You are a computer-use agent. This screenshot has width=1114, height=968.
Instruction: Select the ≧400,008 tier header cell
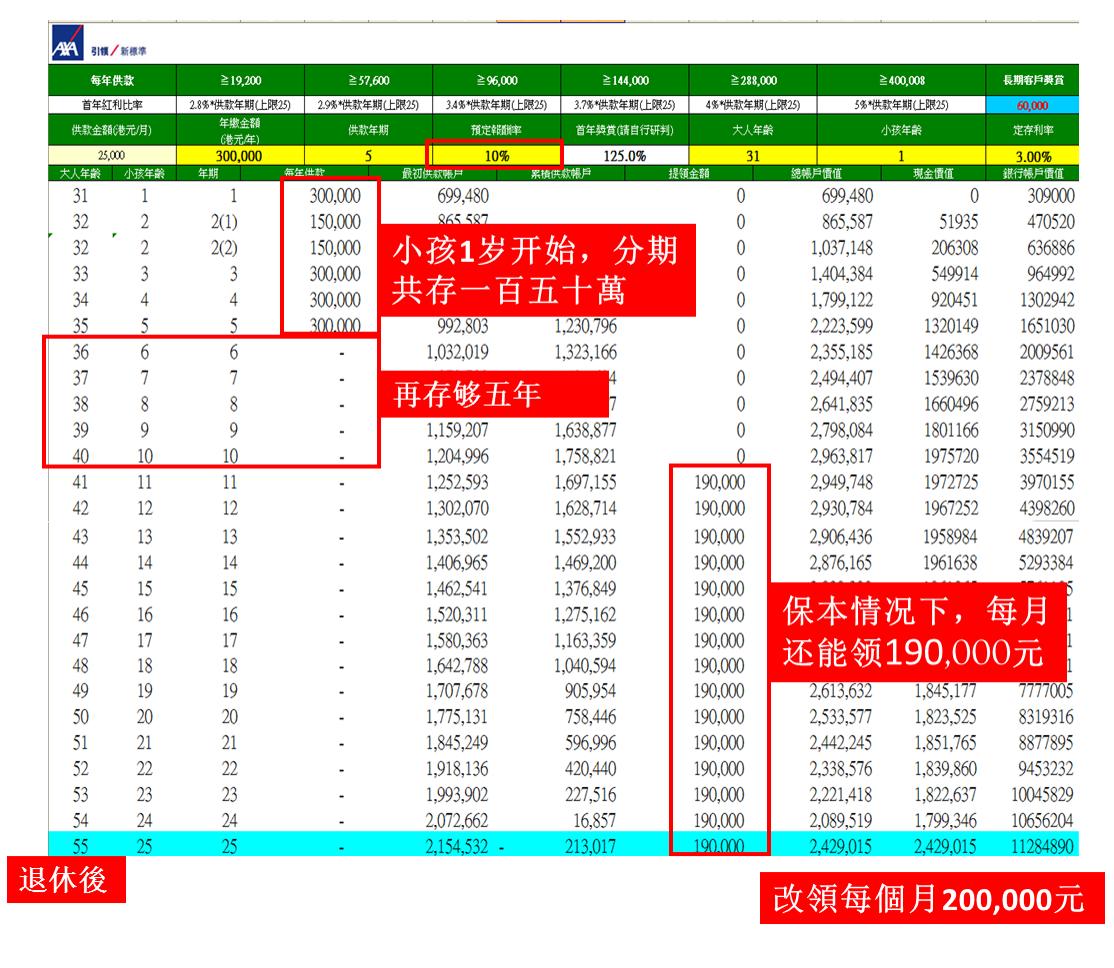click(901, 81)
